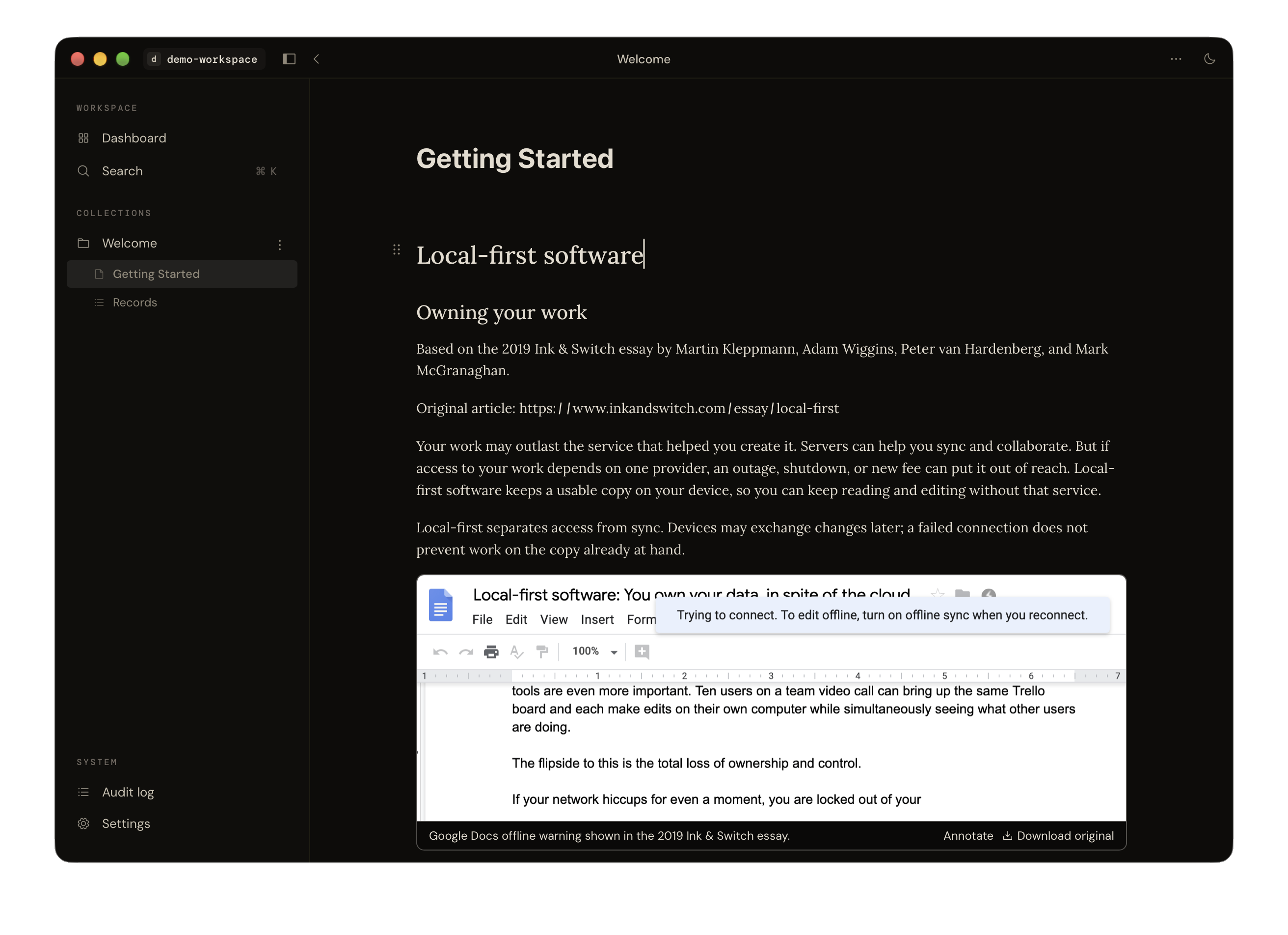The width and height of the screenshot is (1288, 935).
Task: Toggle dark mode moon icon
Action: (1209, 59)
